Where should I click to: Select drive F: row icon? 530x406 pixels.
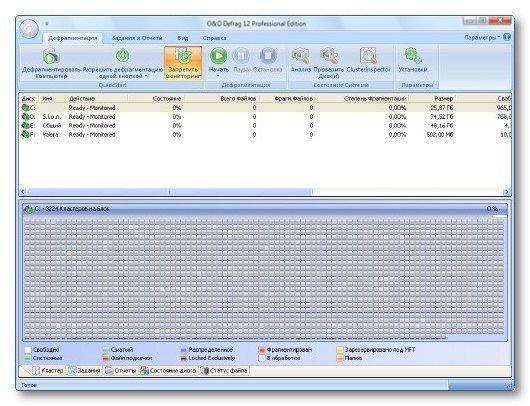point(26,135)
